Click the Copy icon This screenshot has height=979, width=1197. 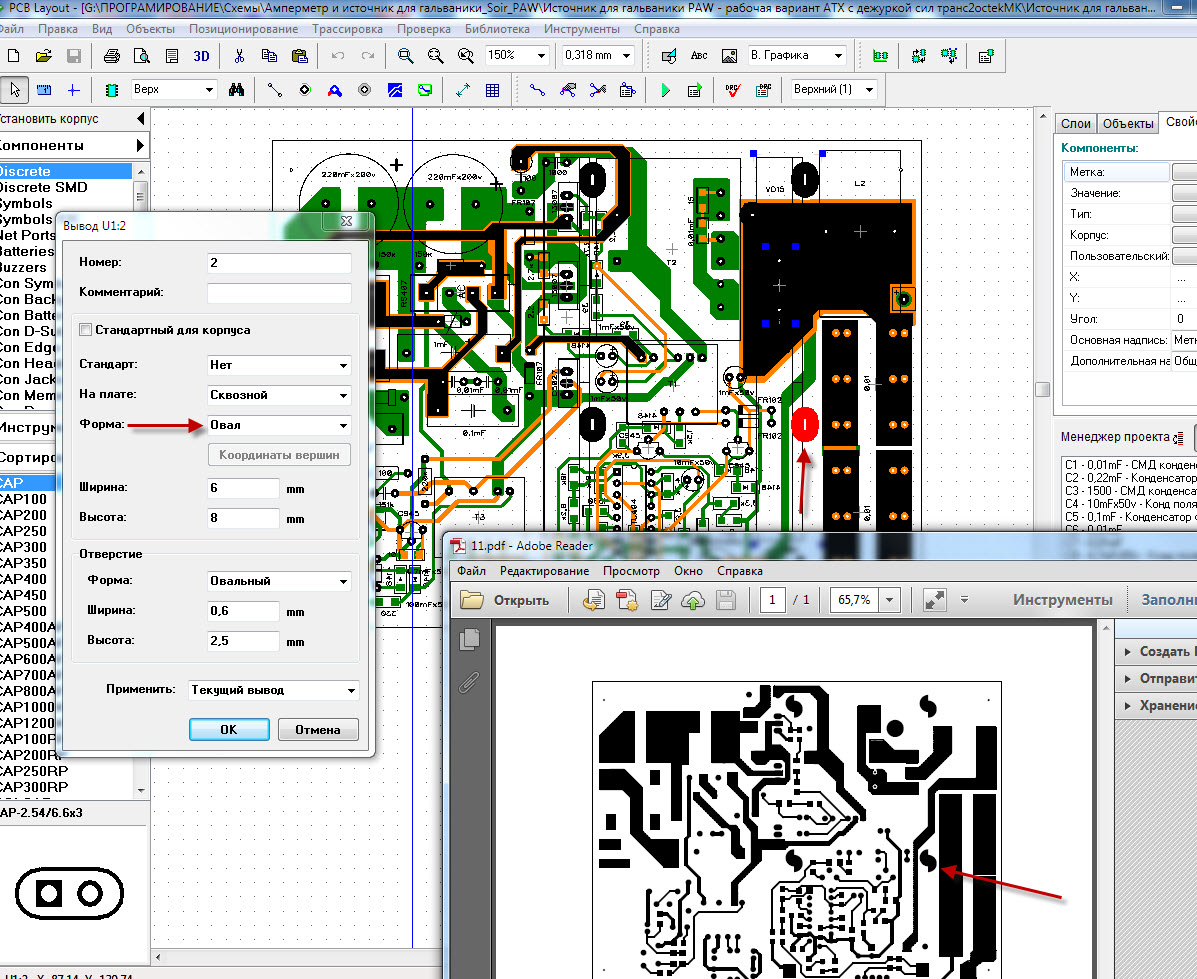pos(269,56)
